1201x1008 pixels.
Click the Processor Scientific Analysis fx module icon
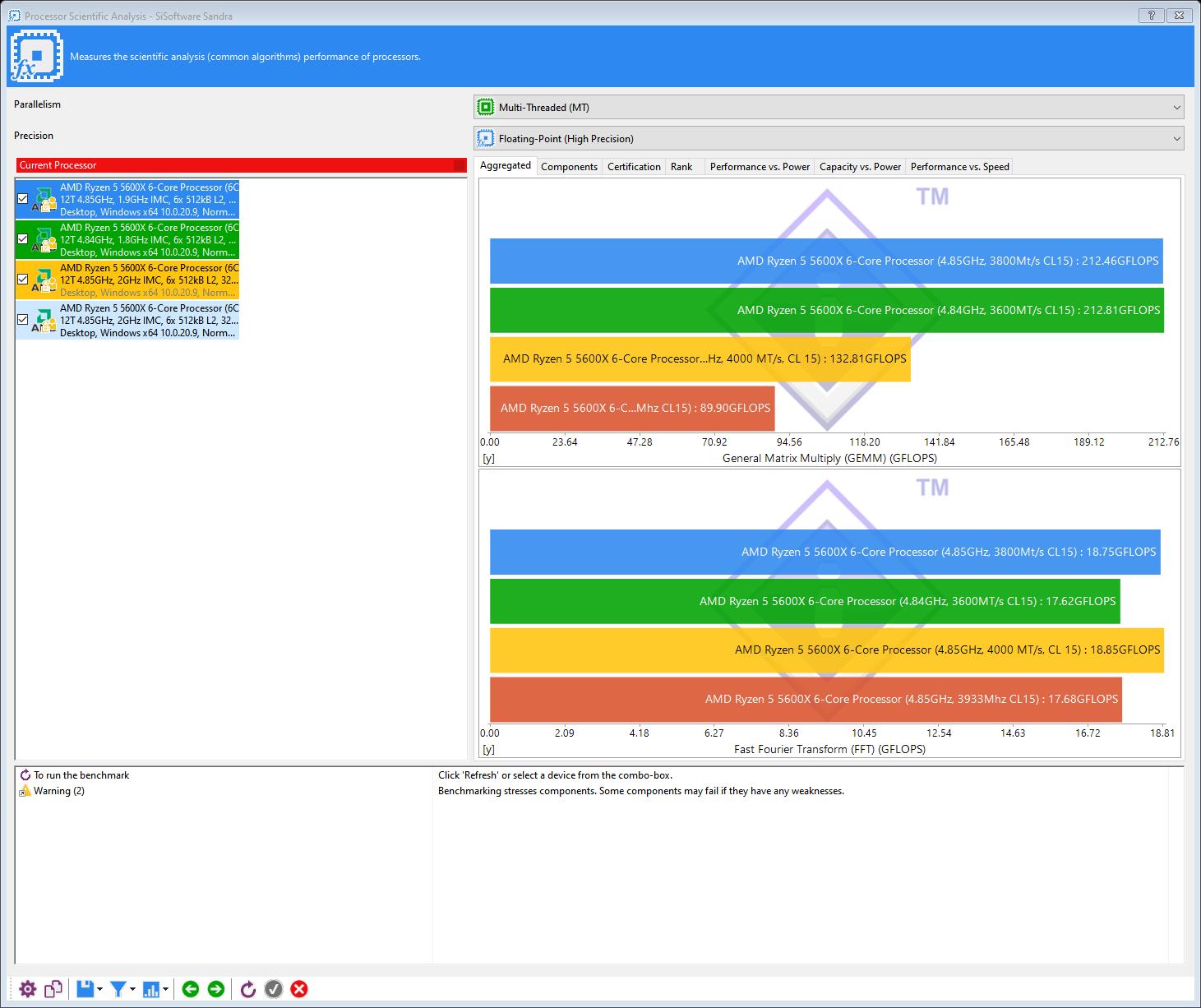coord(37,57)
